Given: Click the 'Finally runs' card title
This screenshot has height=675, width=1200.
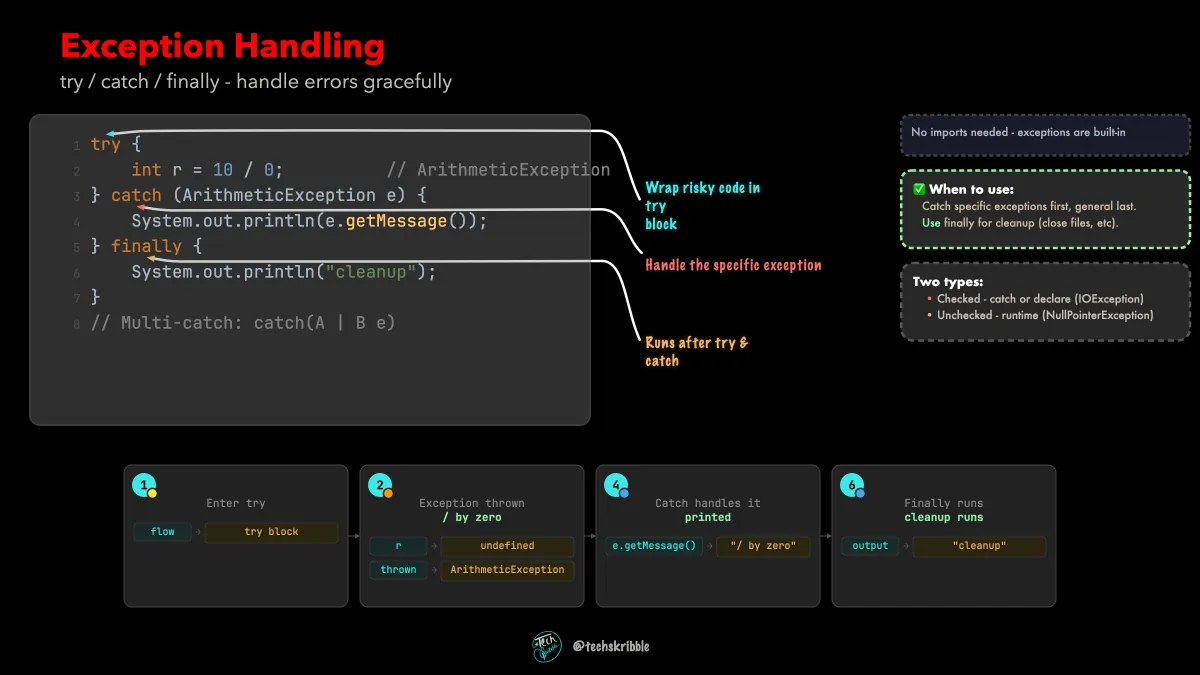Looking at the screenshot, I should point(944,503).
